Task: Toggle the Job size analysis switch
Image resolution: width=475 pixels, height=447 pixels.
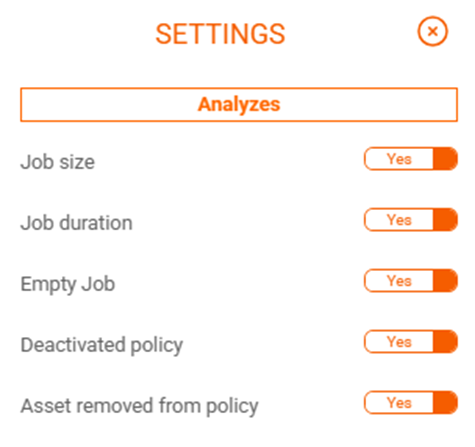Action: [x=411, y=159]
